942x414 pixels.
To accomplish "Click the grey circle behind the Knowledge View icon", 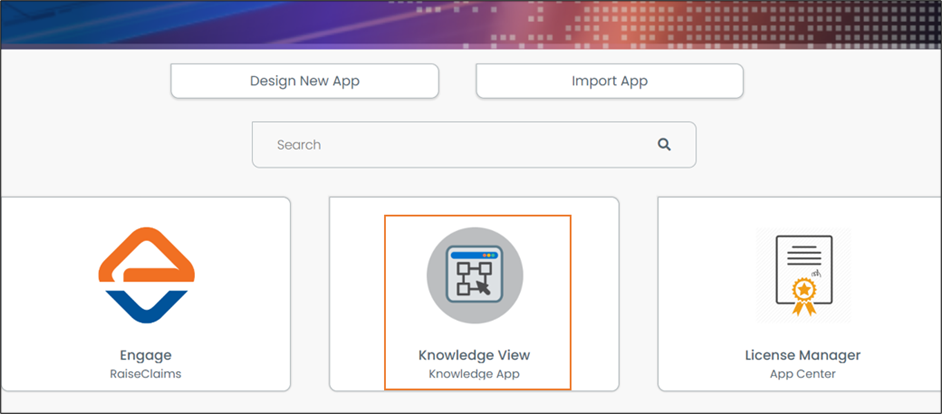I will [x=440, y=298].
